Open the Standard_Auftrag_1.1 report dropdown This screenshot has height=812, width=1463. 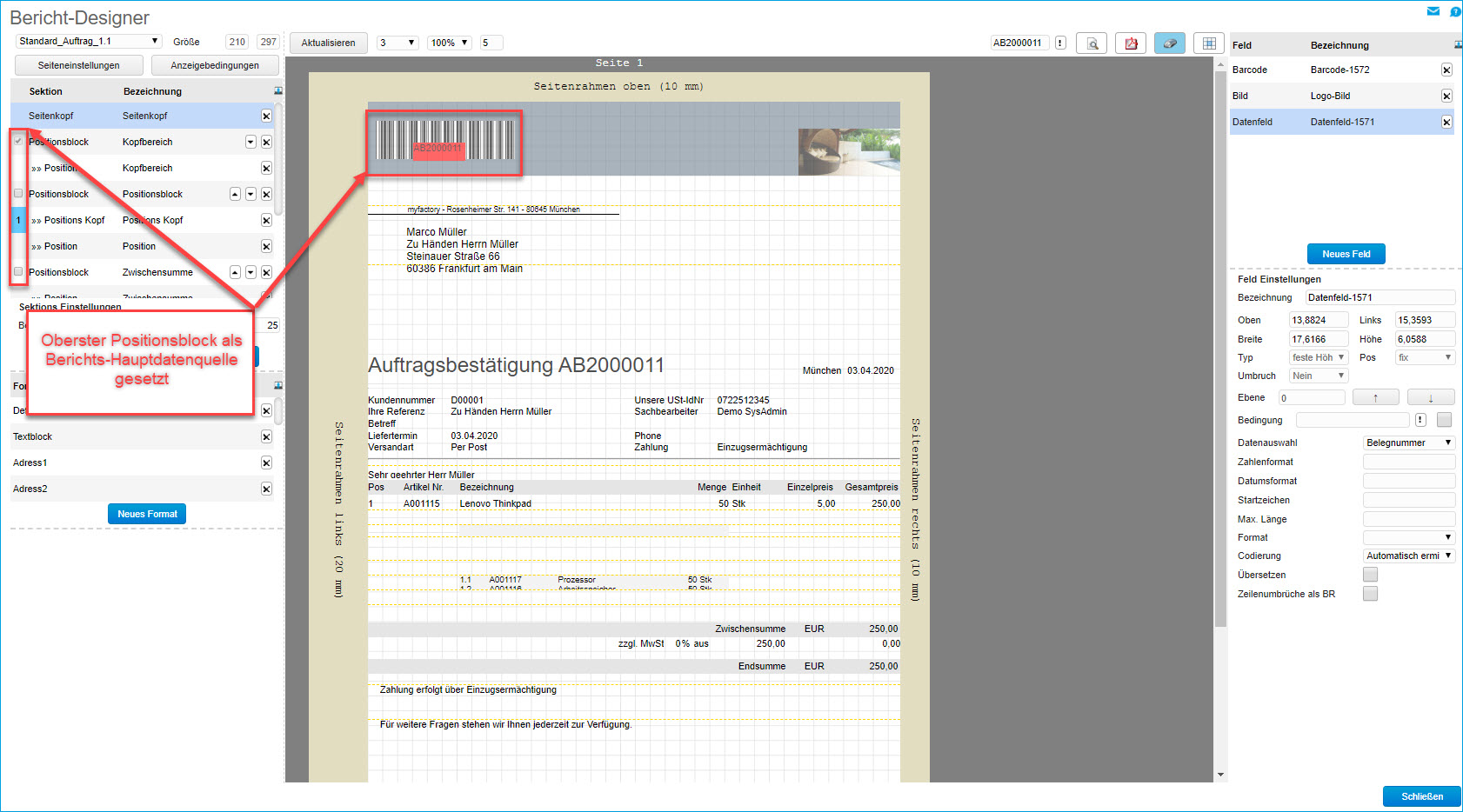coord(89,42)
